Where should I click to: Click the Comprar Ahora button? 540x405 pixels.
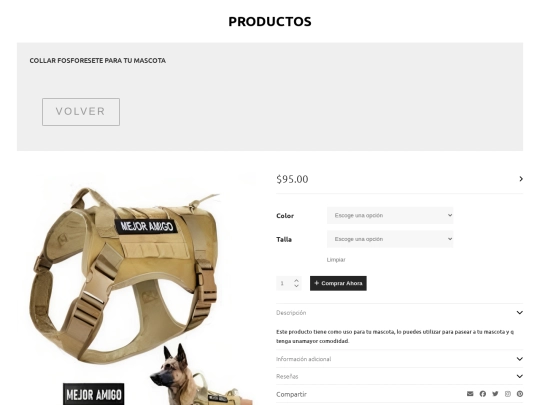338,283
